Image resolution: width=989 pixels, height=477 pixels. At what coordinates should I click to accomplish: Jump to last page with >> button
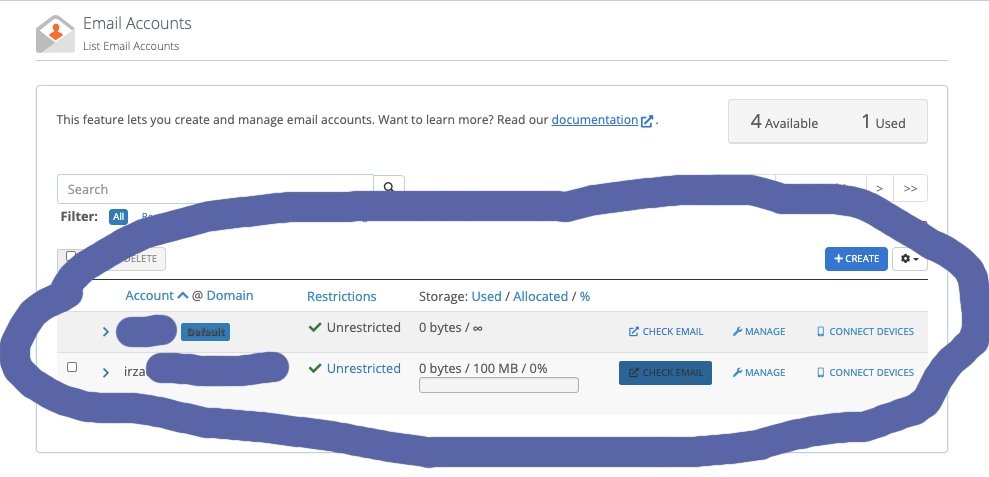pyautogui.click(x=910, y=188)
